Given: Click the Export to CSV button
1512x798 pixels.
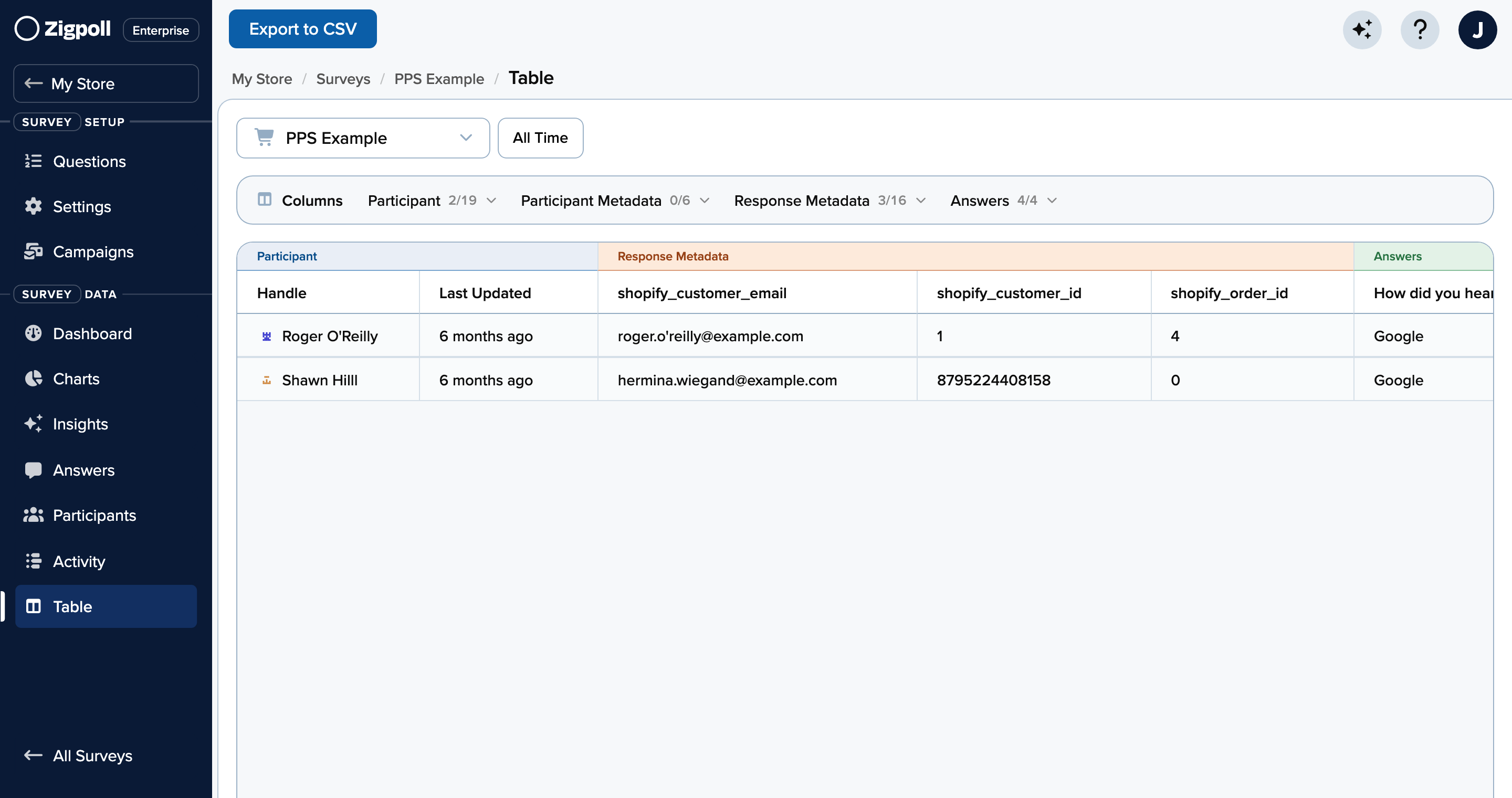Looking at the screenshot, I should coord(303,29).
